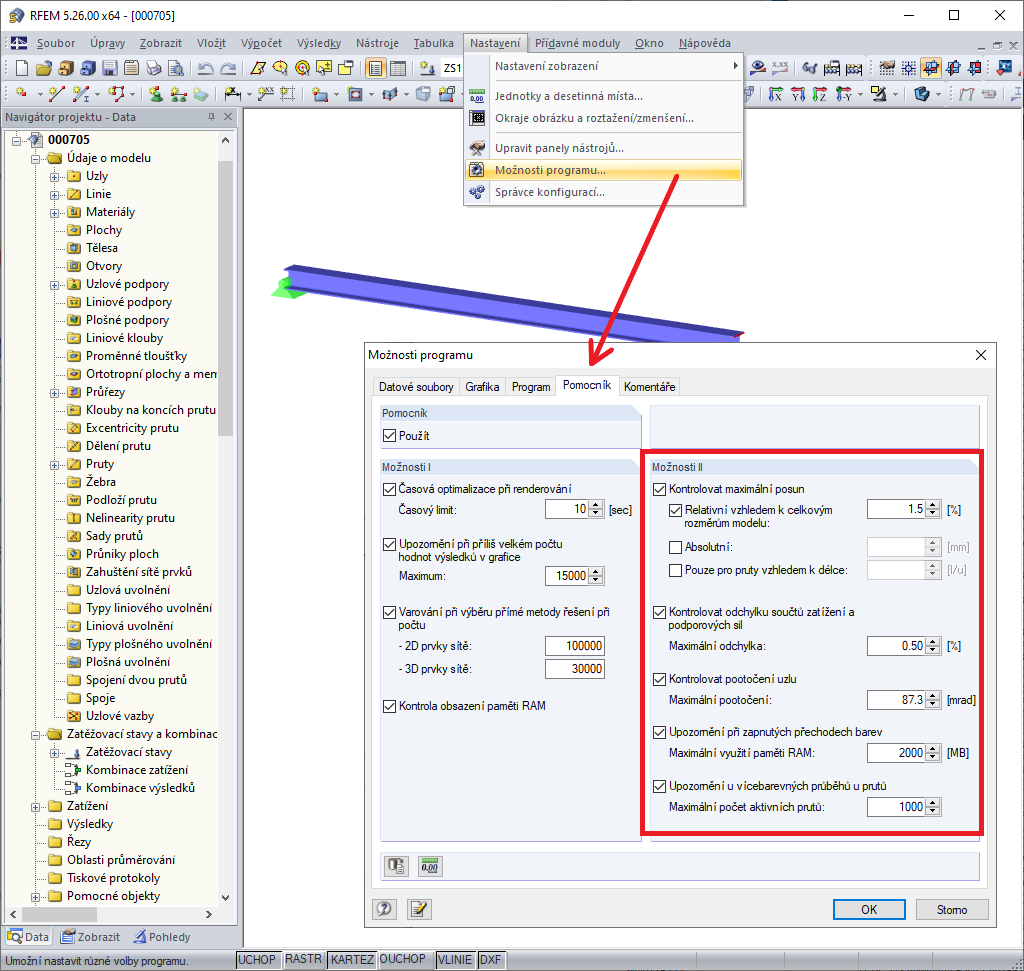Click the View in X direction icon
The width and height of the screenshot is (1024, 971).
point(775,94)
